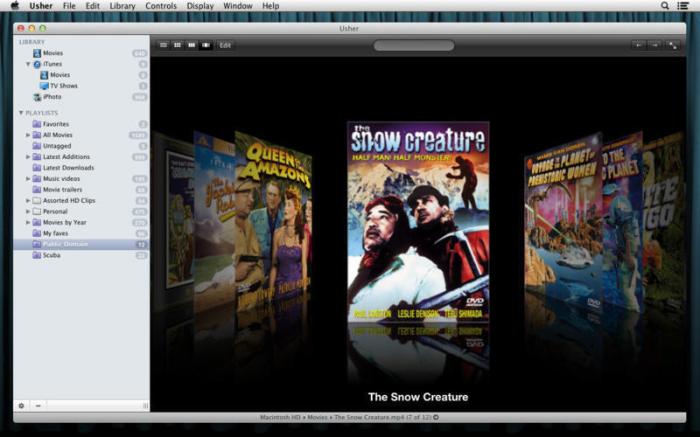Expand the All Movies playlist folder
Screen dimensions: 700x437
28,135
